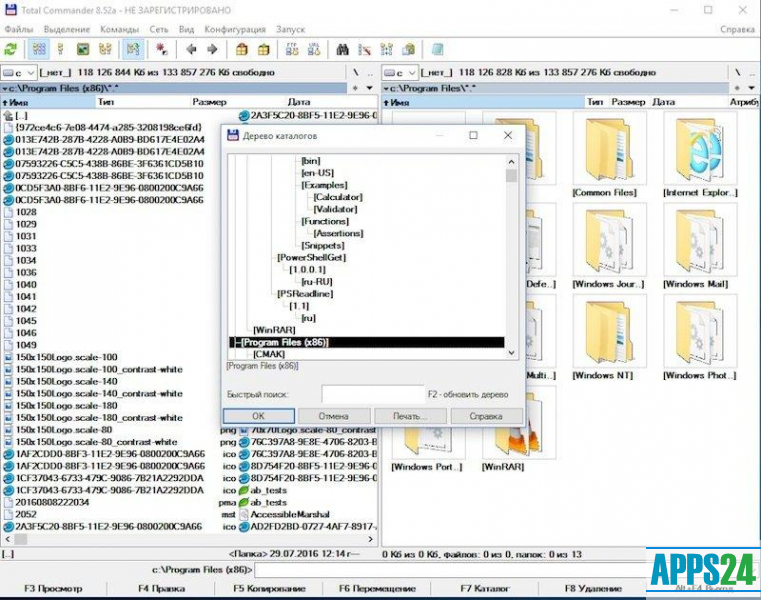
Task: Click the tree scrollbar down arrow
Action: click(x=512, y=353)
